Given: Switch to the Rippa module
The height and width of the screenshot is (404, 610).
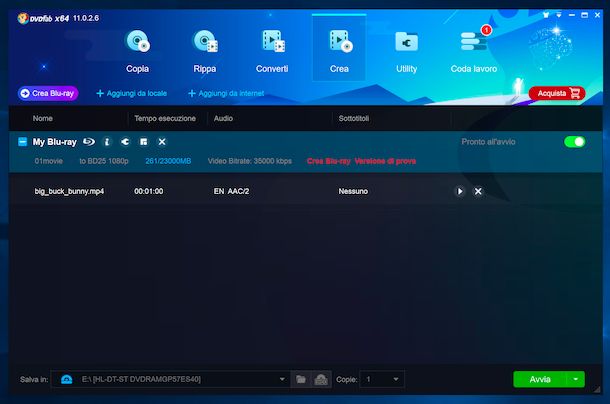Looking at the screenshot, I should (x=205, y=51).
